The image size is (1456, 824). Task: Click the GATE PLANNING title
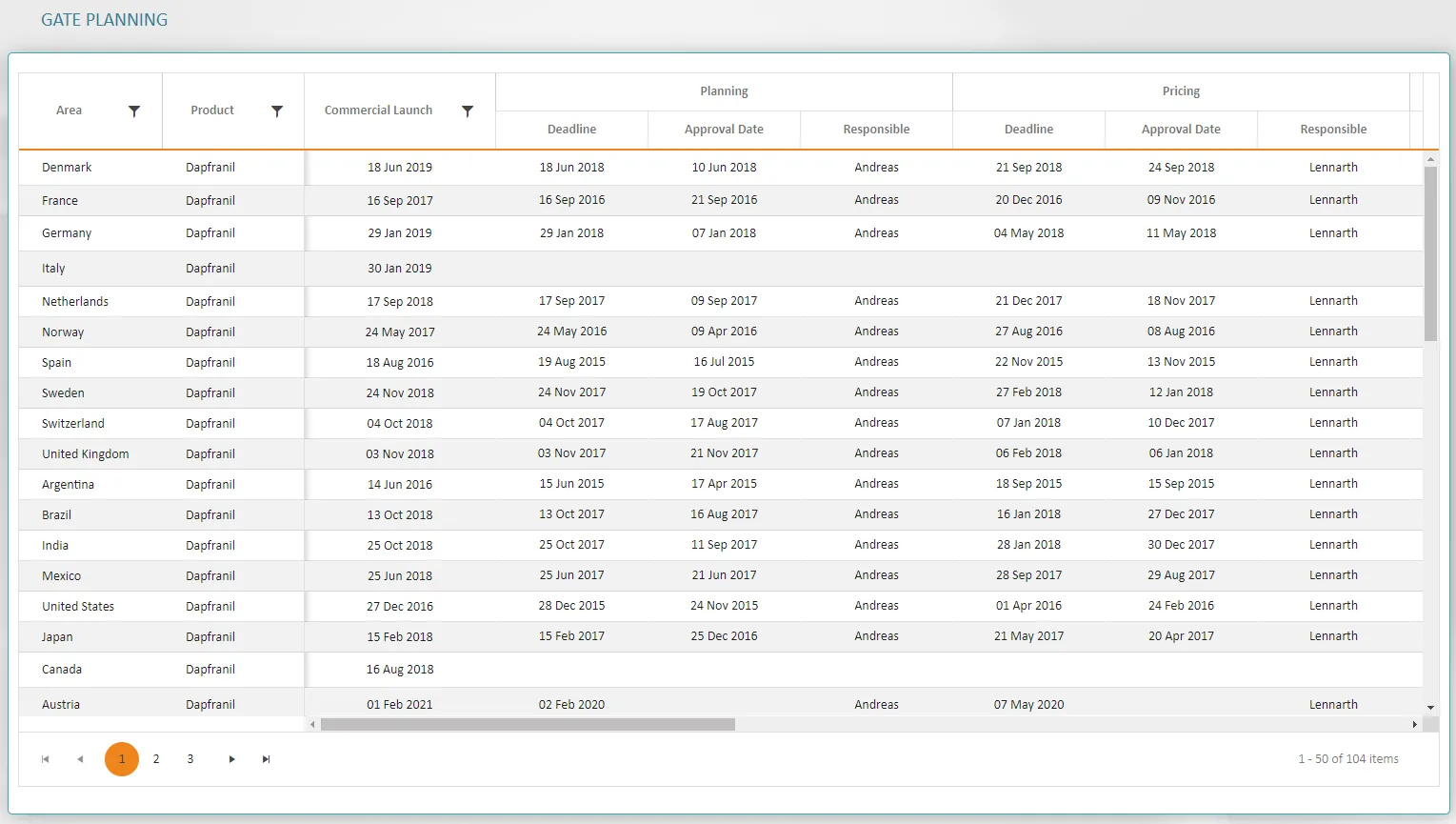(104, 20)
